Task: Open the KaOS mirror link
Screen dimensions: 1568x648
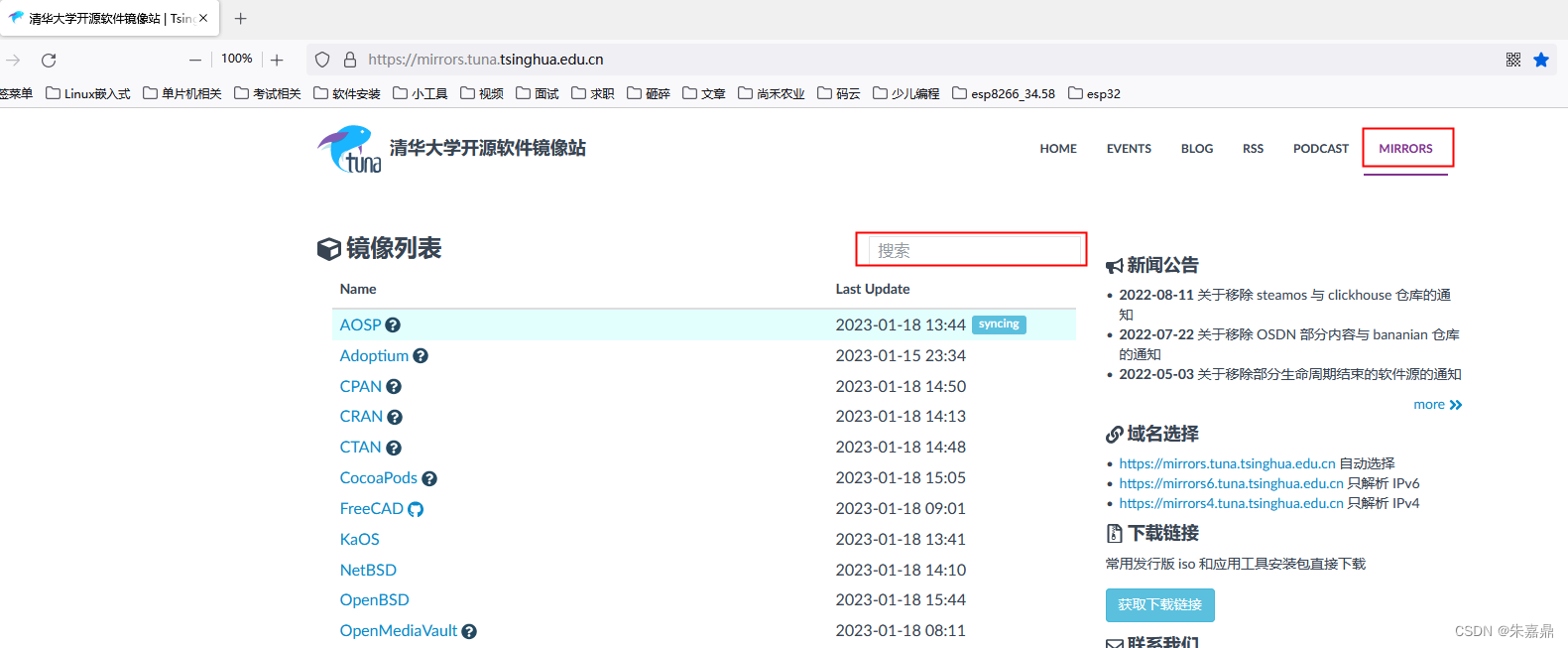Action: pos(359,540)
